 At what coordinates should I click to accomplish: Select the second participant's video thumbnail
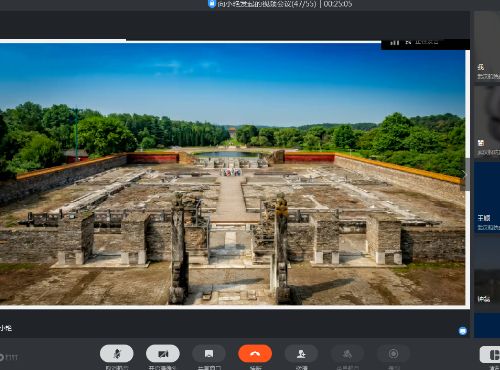click(487, 122)
